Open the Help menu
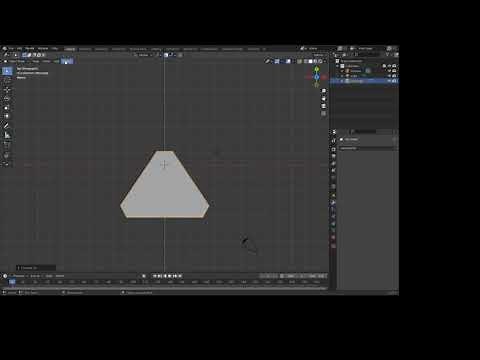Image resolution: width=480 pixels, height=360 pixels. [55, 49]
